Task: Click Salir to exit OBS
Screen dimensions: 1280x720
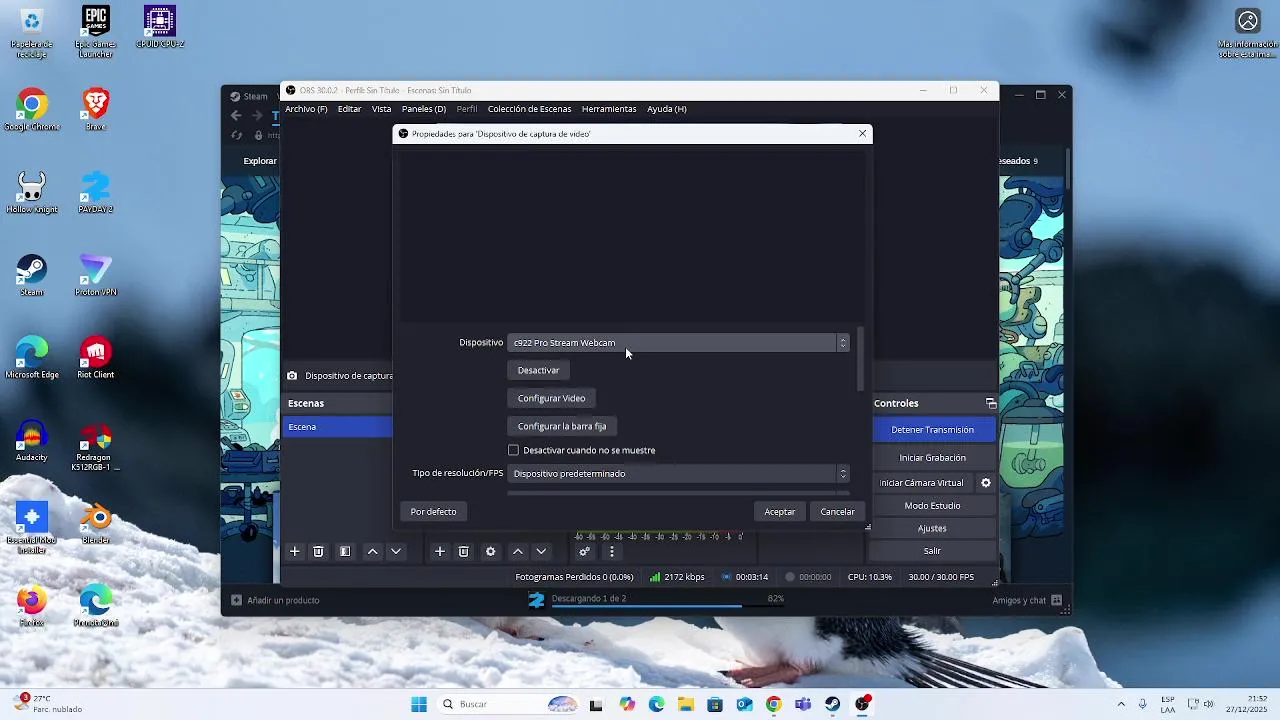Action: 932,551
